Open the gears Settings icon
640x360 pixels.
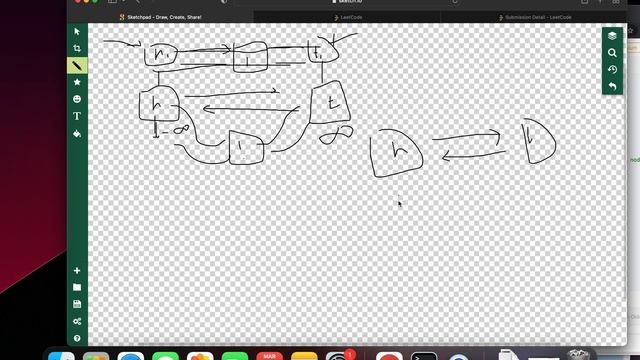[77, 321]
